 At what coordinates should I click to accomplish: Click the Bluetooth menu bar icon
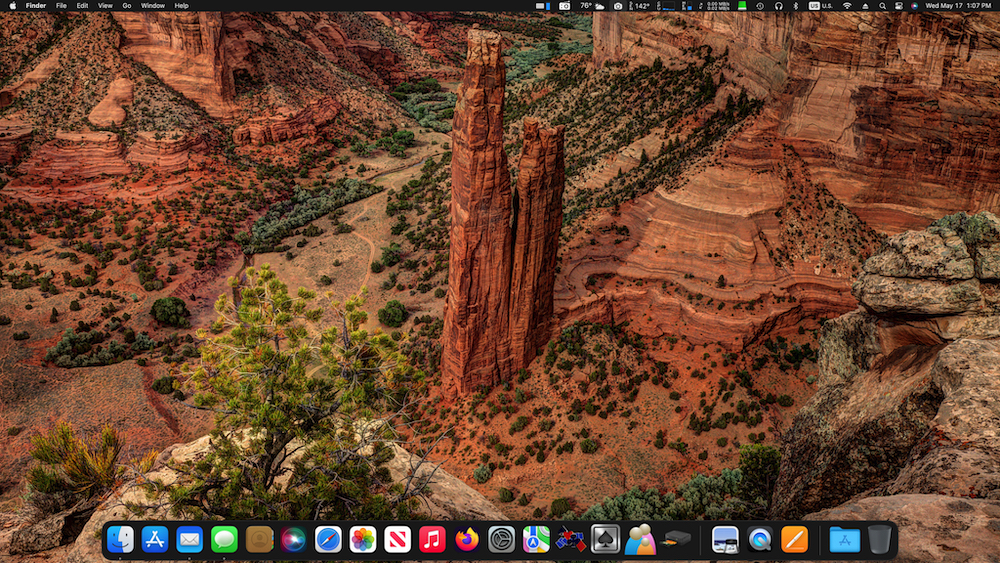pos(795,6)
